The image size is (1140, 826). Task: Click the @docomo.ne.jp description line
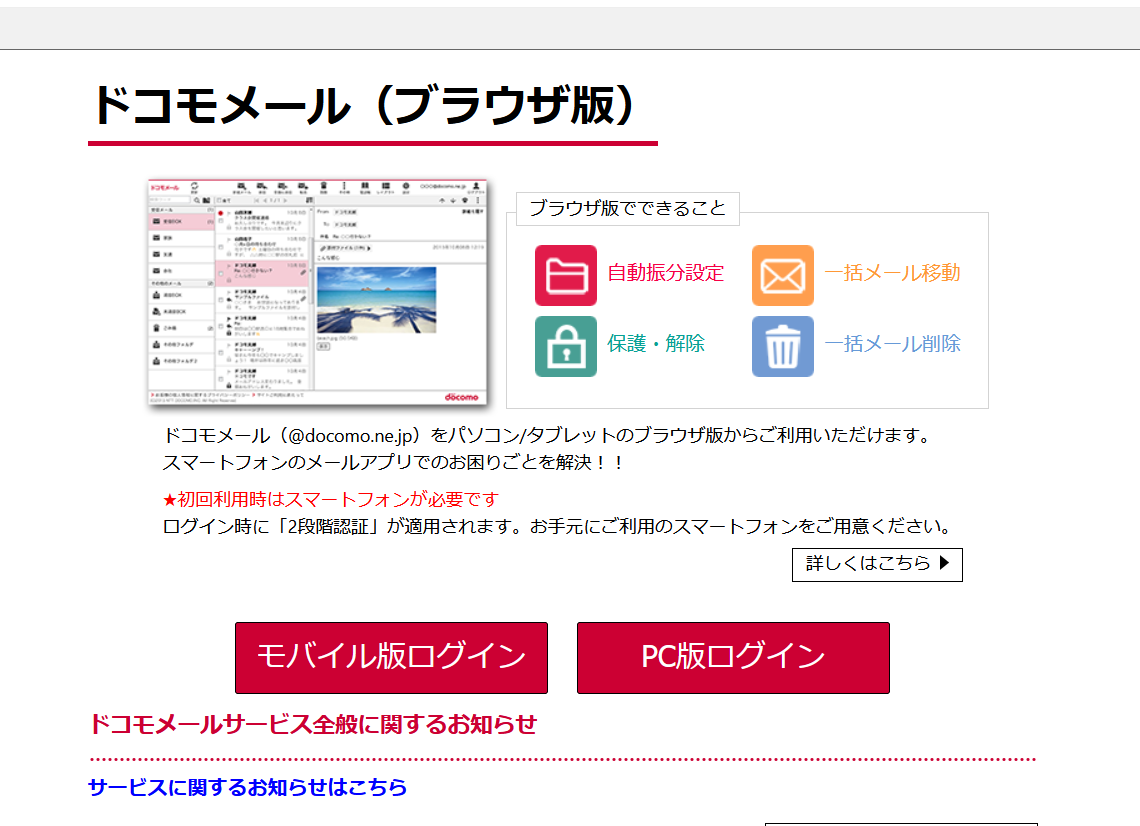547,436
